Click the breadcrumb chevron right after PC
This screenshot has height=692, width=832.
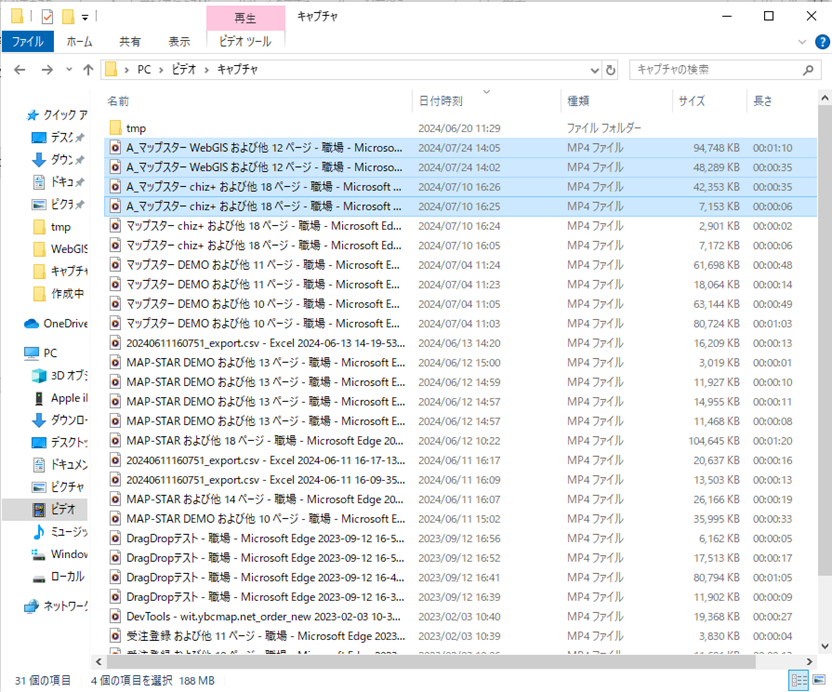click(160, 70)
